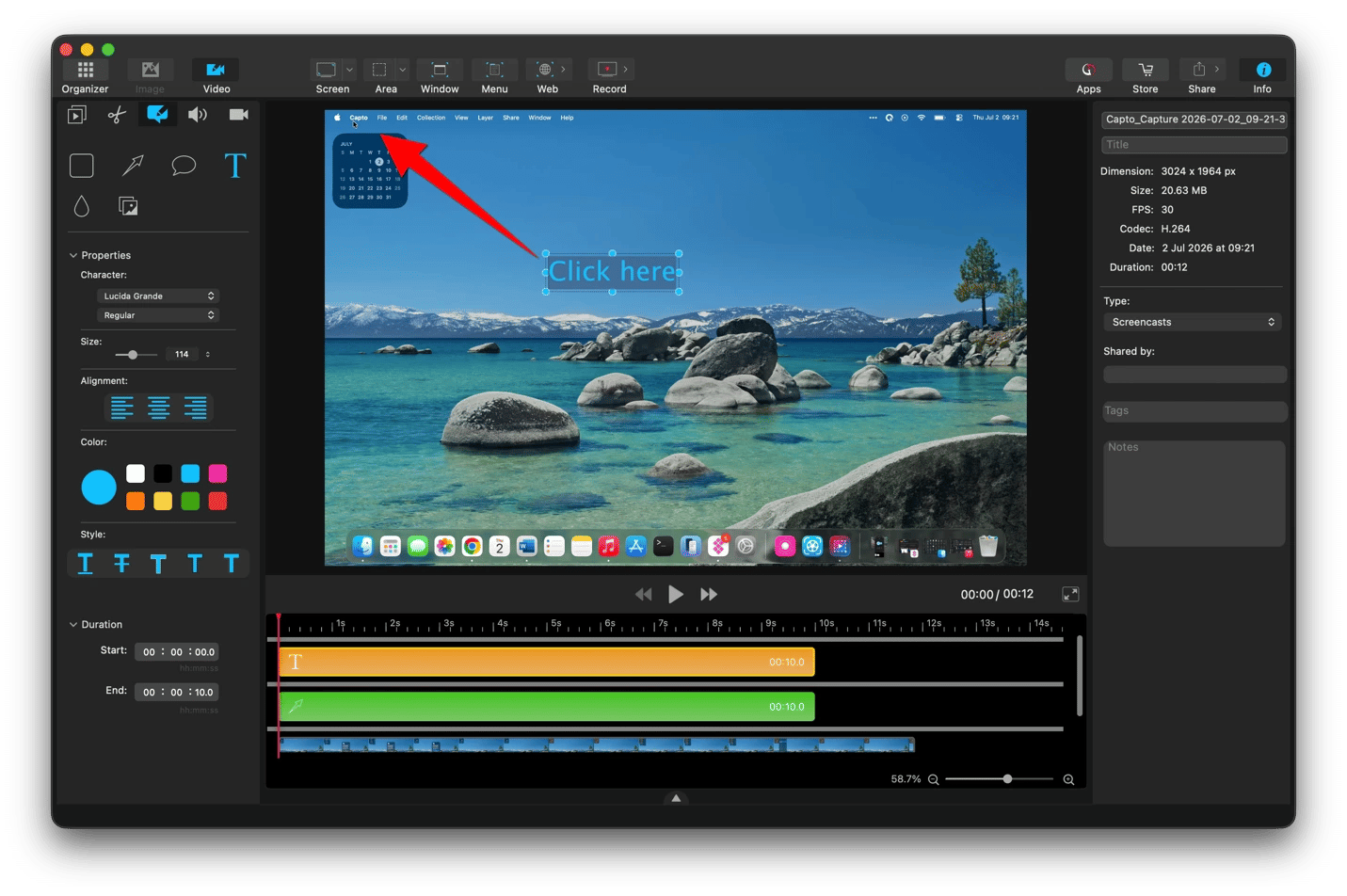Viewport: 1347px width, 896px height.
Task: Capture a selected Area
Action: click(x=379, y=70)
